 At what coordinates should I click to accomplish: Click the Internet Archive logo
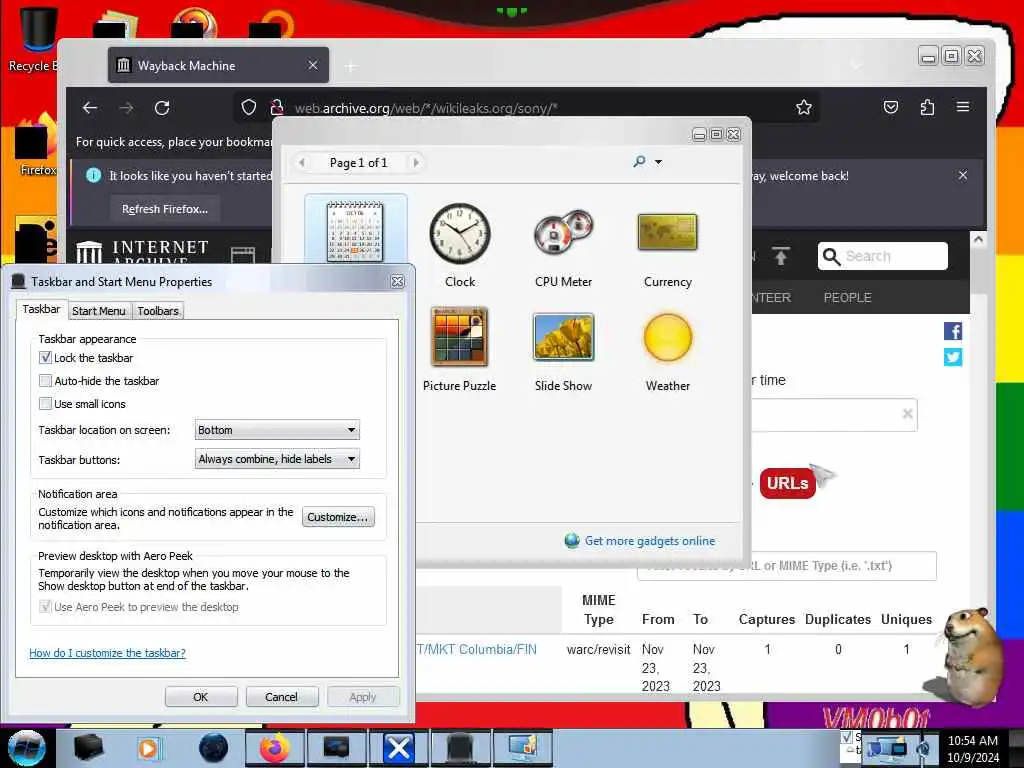142,253
